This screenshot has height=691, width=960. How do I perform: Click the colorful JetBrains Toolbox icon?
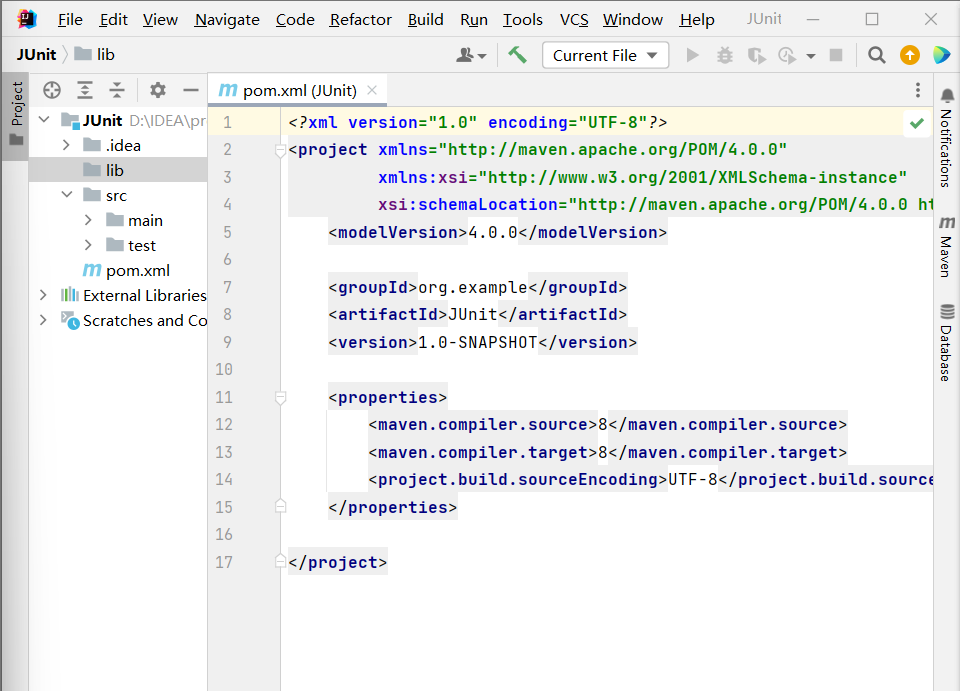941,55
